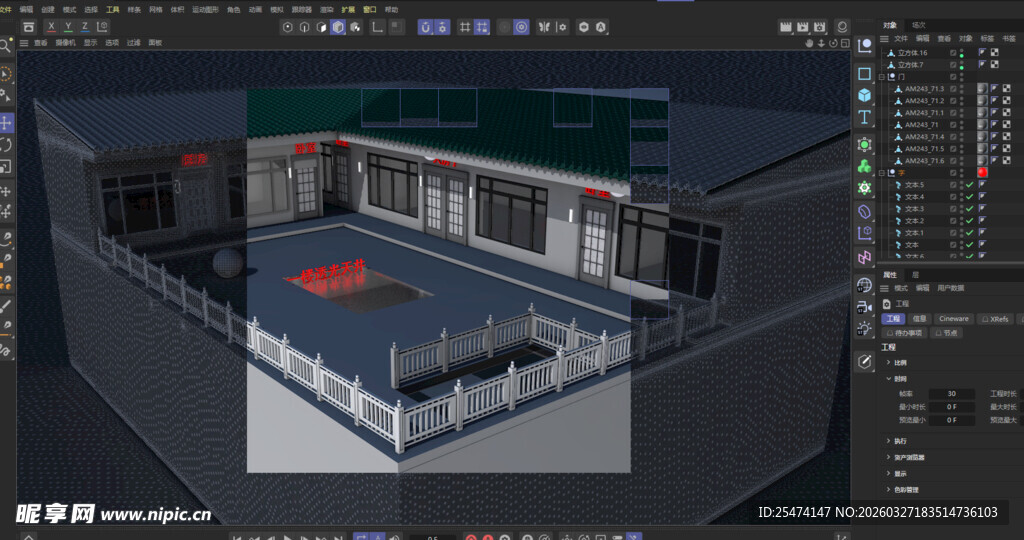Click the 待办事项 button
This screenshot has height=540, width=1024.
[904, 332]
